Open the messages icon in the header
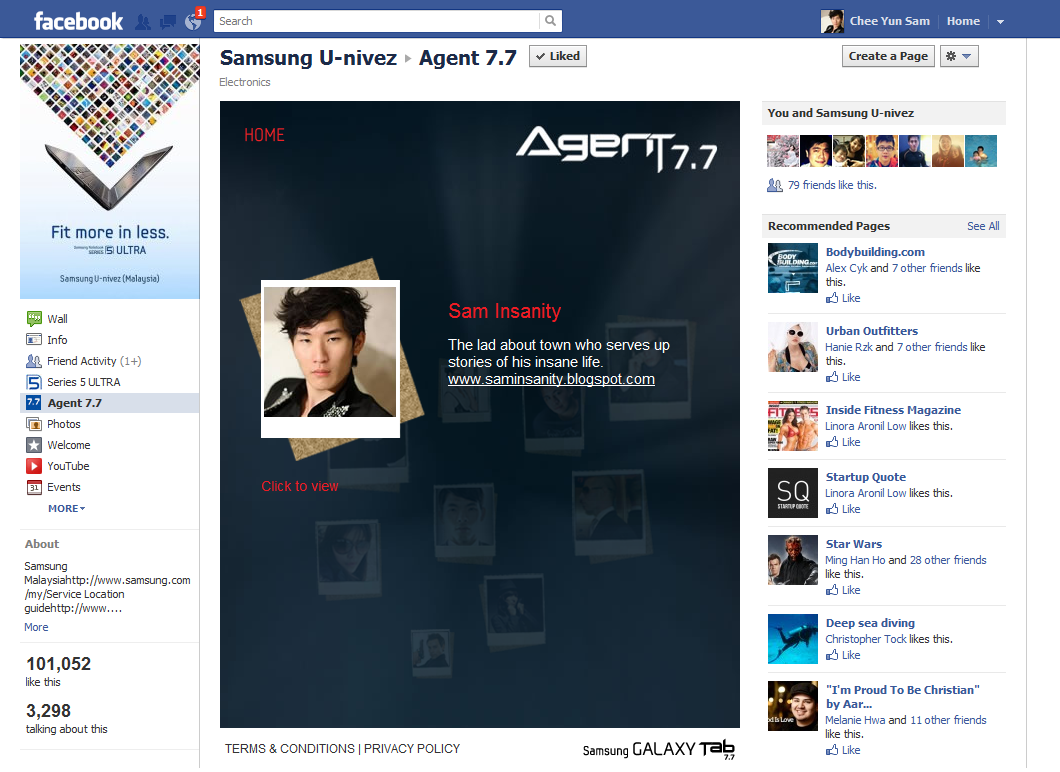The width and height of the screenshot is (1060, 772). click(x=167, y=20)
